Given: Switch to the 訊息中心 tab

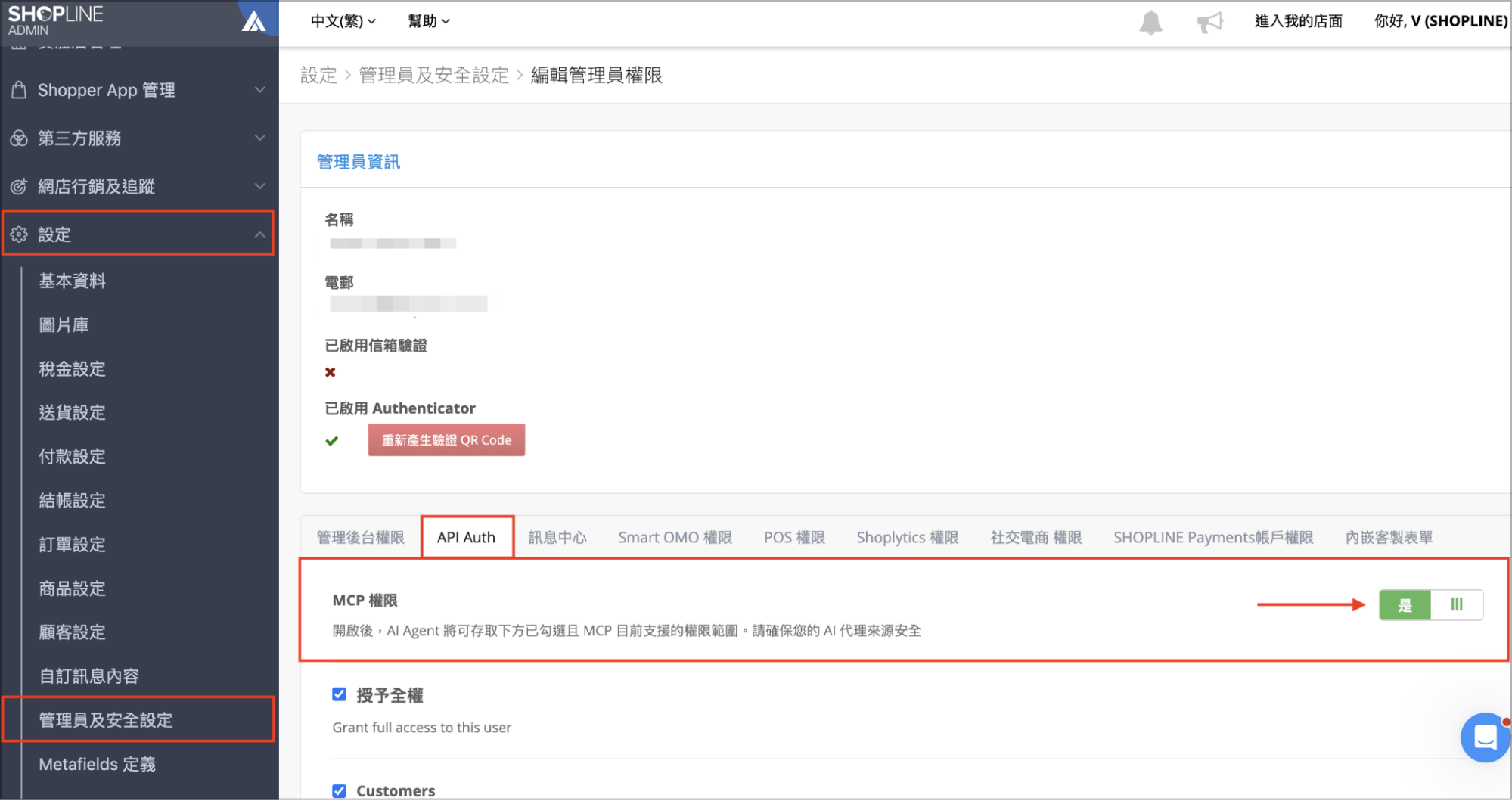Looking at the screenshot, I should [557, 538].
